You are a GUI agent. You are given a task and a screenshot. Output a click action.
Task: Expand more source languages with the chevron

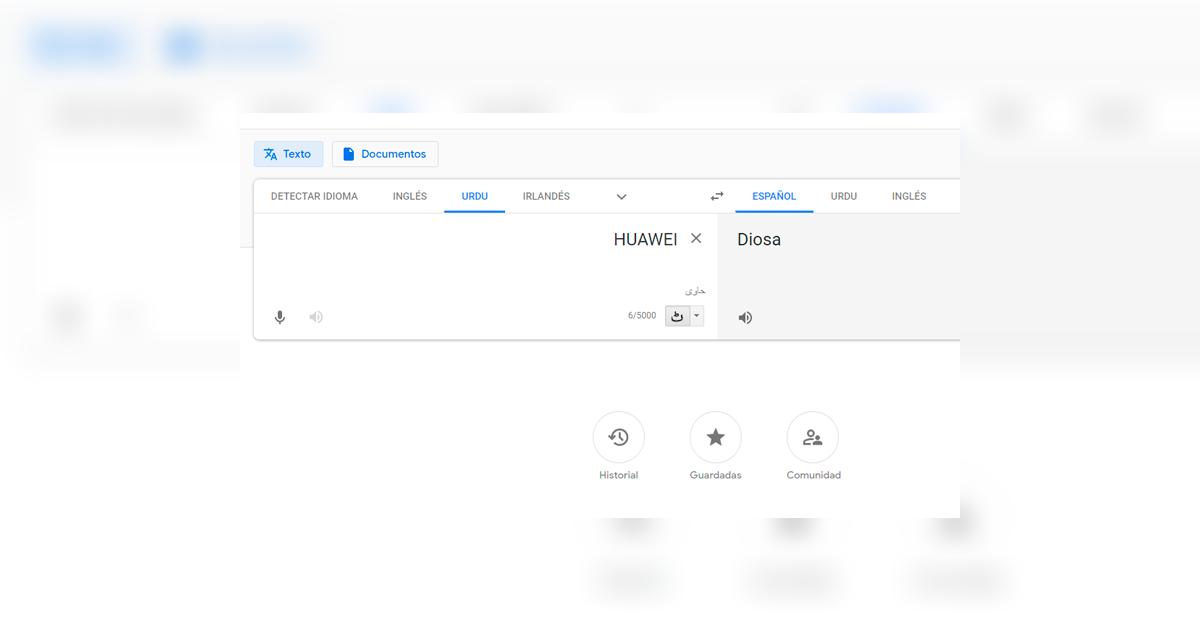click(x=621, y=196)
